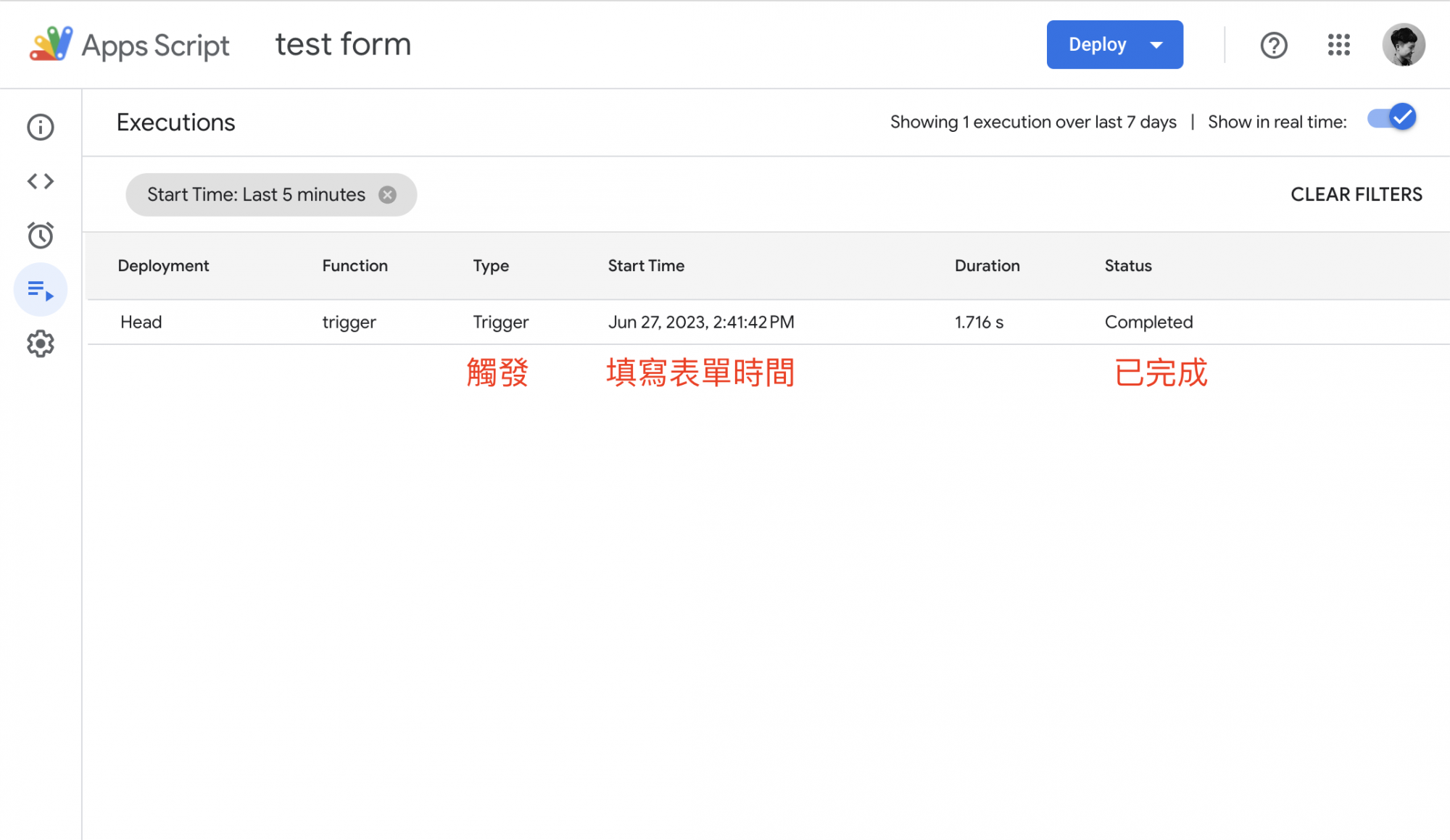Click the Function column header
Screen dimensions: 1450x840
click(355, 266)
